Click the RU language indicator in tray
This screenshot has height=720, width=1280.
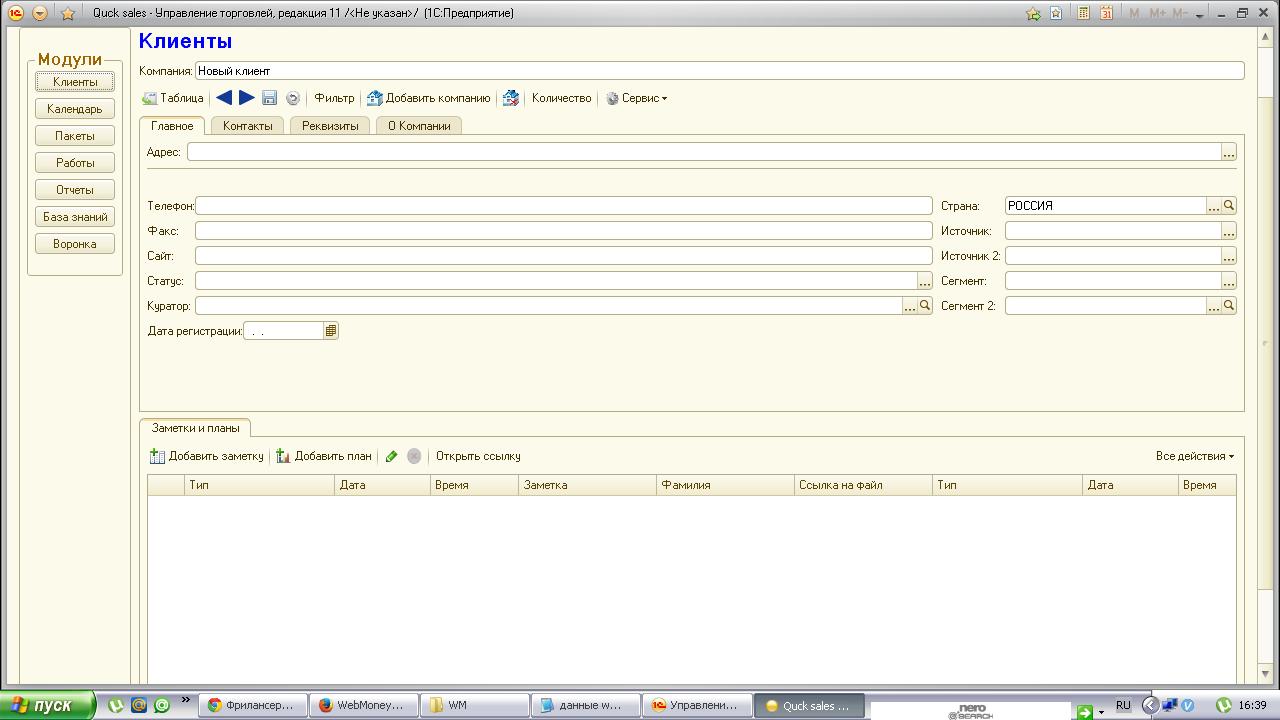coord(1123,705)
